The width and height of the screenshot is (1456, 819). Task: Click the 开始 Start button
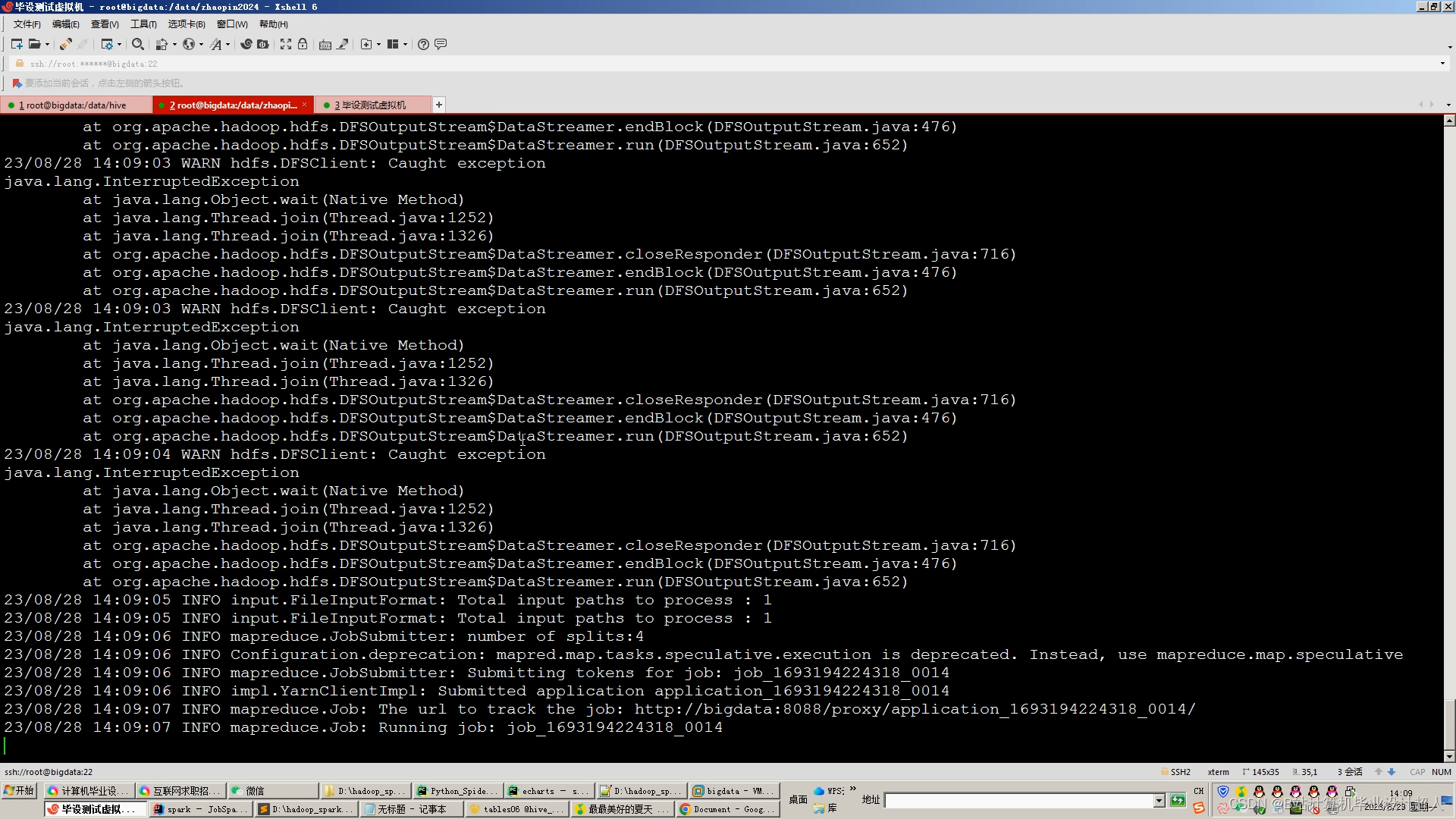[x=20, y=791]
